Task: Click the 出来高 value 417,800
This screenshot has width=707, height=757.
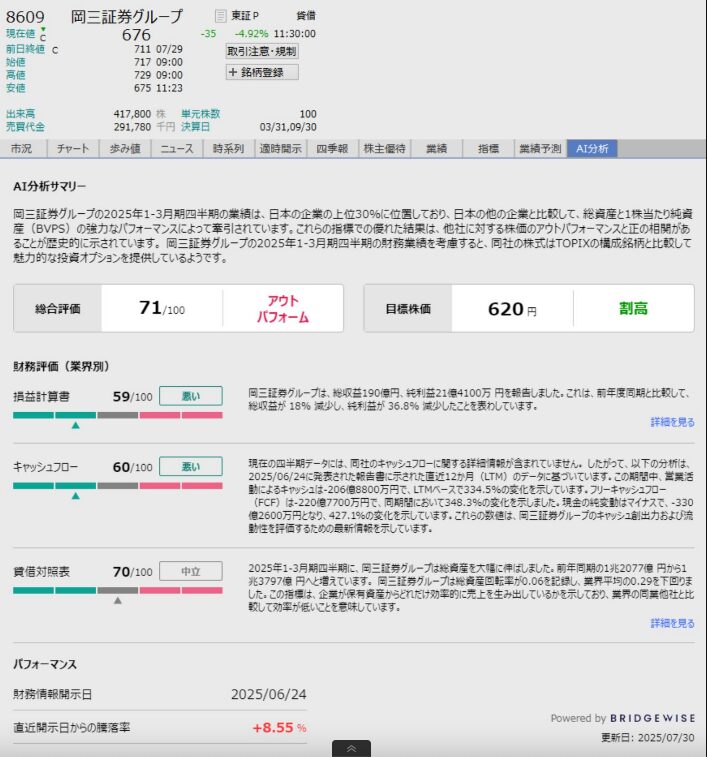Action: pos(132,114)
